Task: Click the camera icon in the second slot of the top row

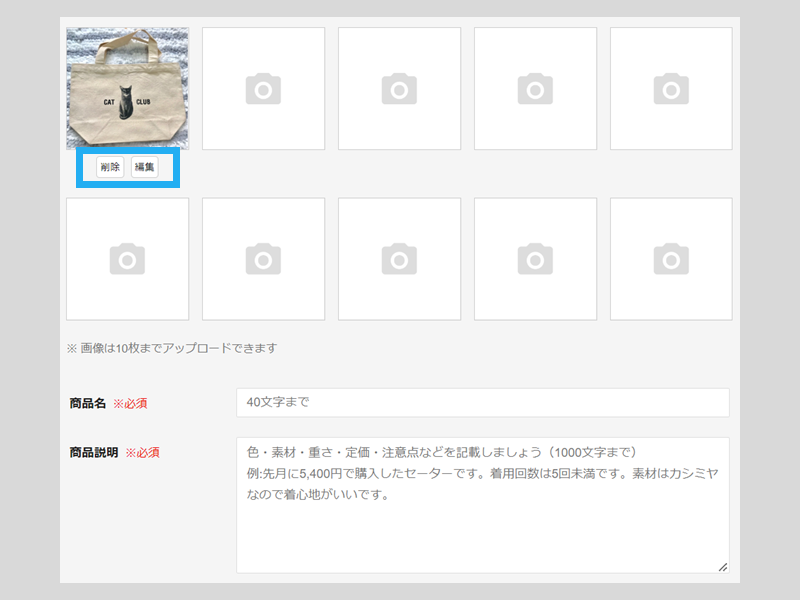Action: tap(263, 89)
